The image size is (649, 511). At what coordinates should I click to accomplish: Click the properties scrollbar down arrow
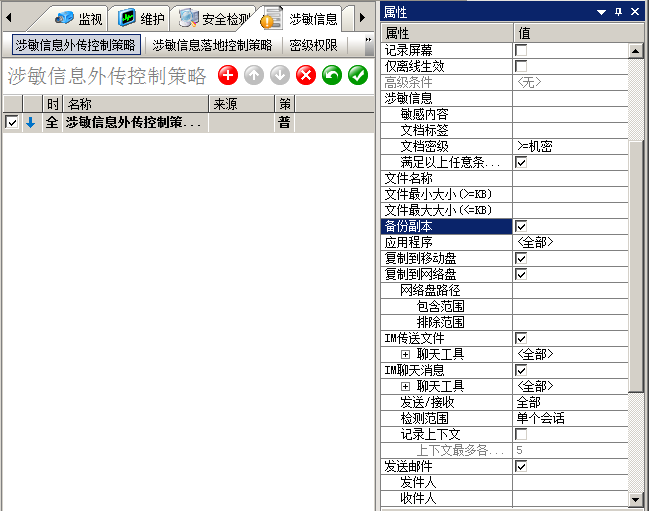tap(635, 498)
